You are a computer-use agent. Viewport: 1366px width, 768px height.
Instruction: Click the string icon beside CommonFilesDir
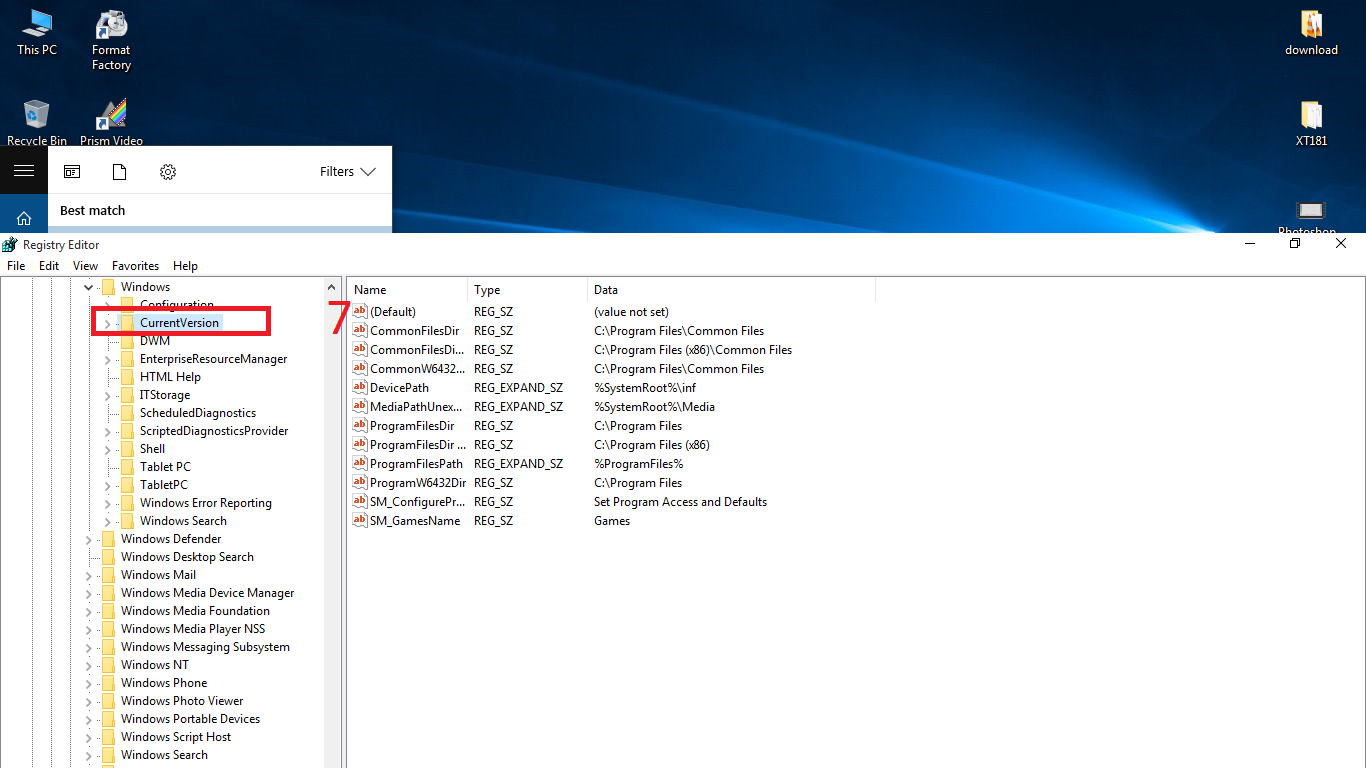point(361,331)
